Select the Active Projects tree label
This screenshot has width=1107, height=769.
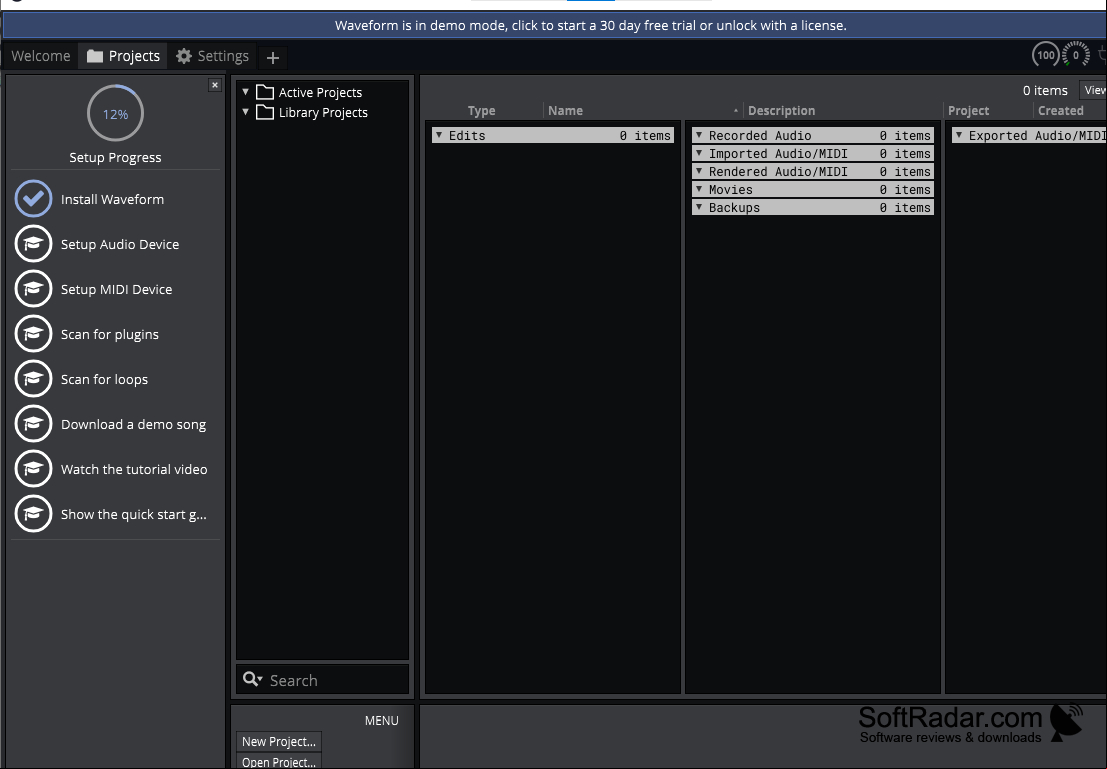click(x=320, y=93)
